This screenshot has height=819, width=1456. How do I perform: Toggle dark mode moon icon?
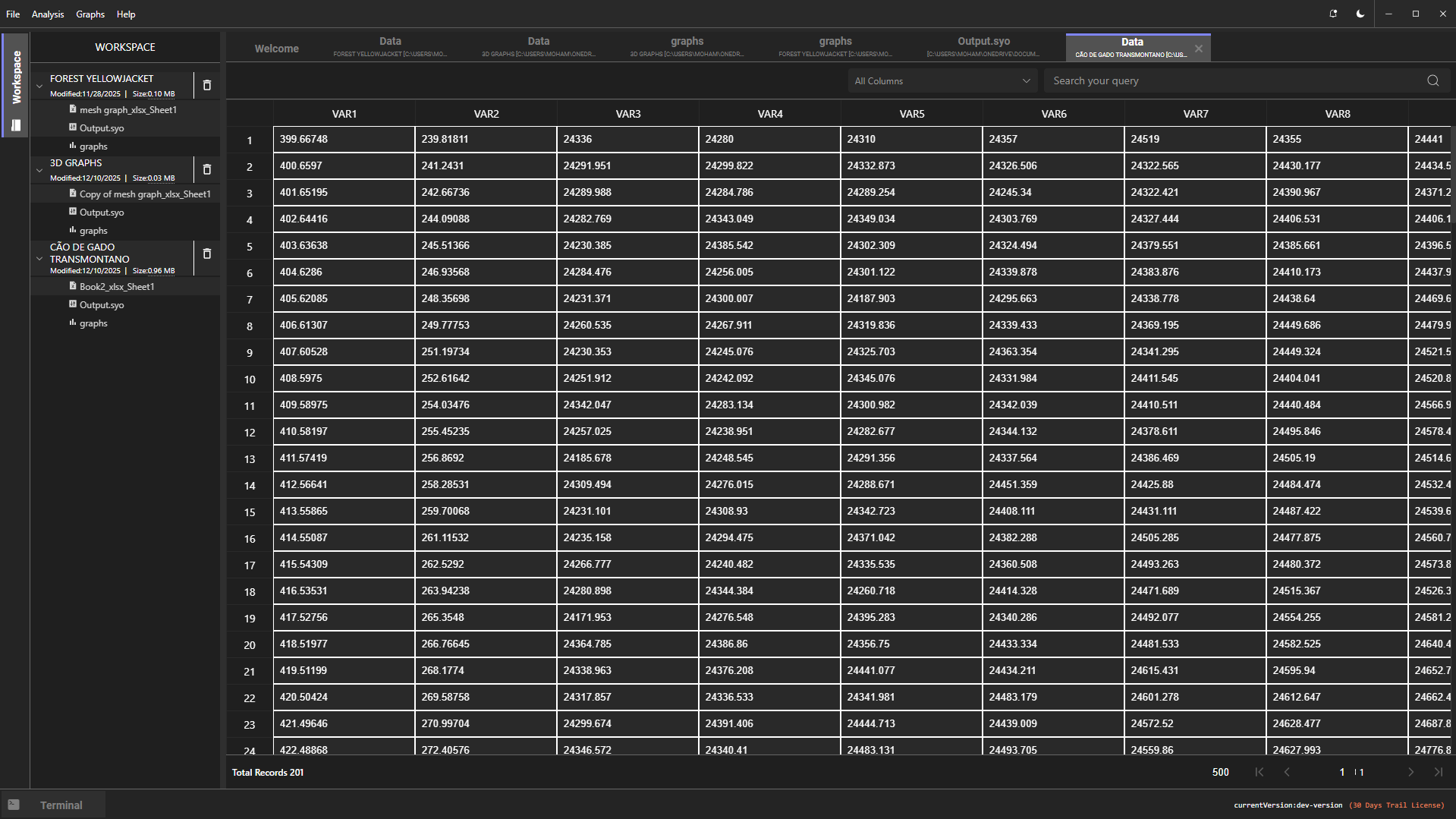click(1360, 14)
